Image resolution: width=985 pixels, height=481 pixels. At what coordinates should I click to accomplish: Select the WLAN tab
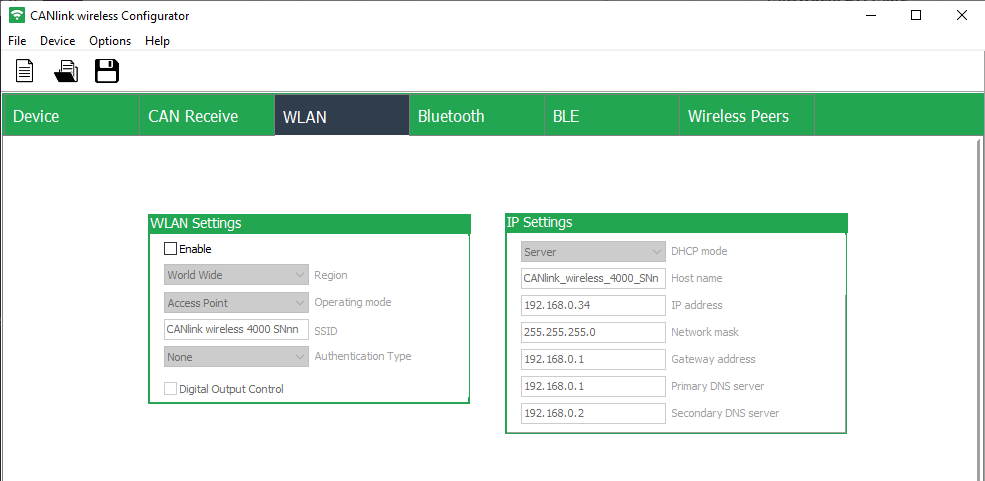point(342,116)
